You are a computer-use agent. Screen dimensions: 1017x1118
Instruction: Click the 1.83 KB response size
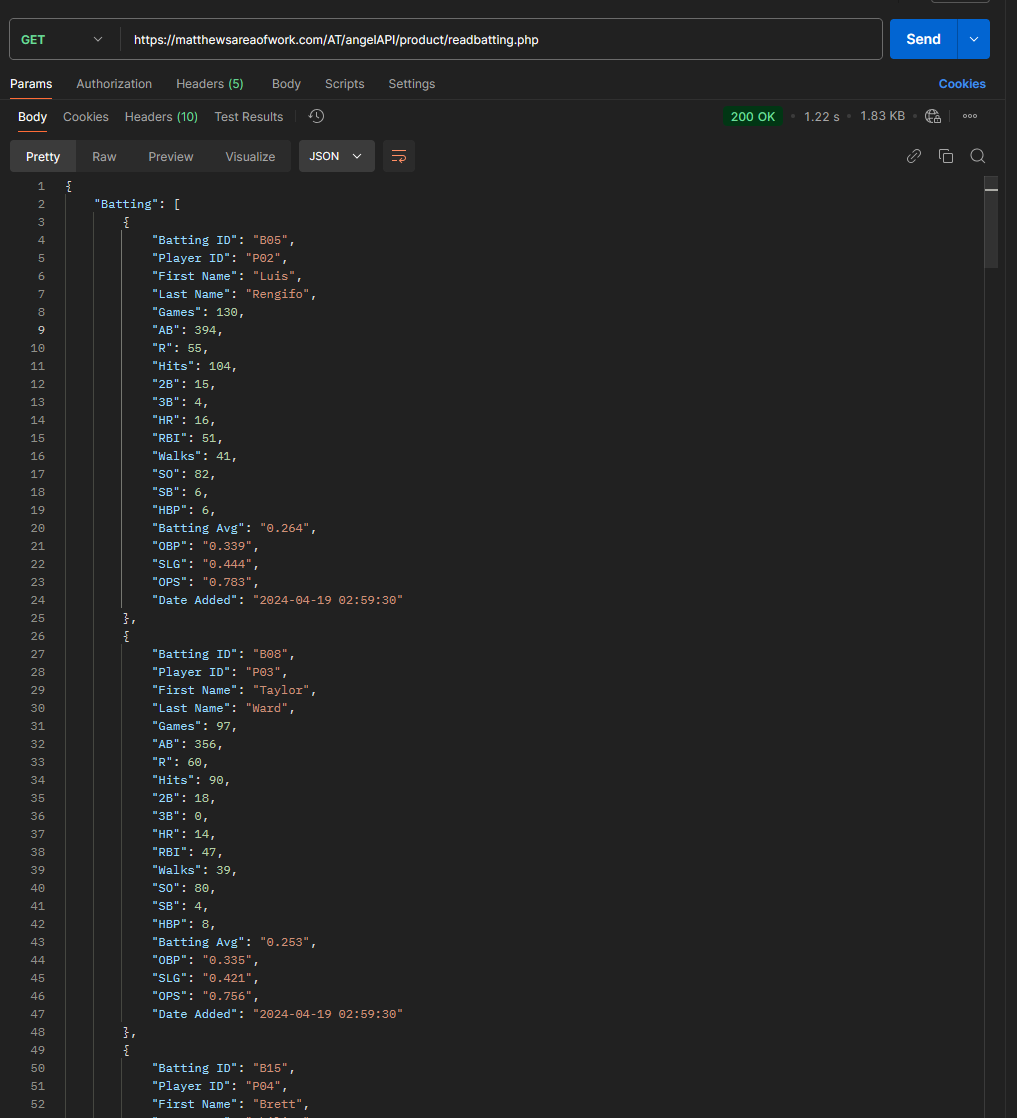pos(882,116)
